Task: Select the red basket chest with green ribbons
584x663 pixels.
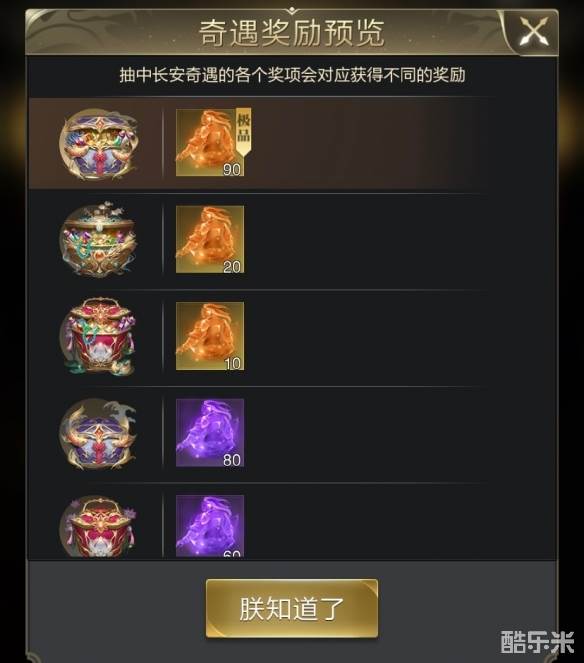Action: [99, 337]
